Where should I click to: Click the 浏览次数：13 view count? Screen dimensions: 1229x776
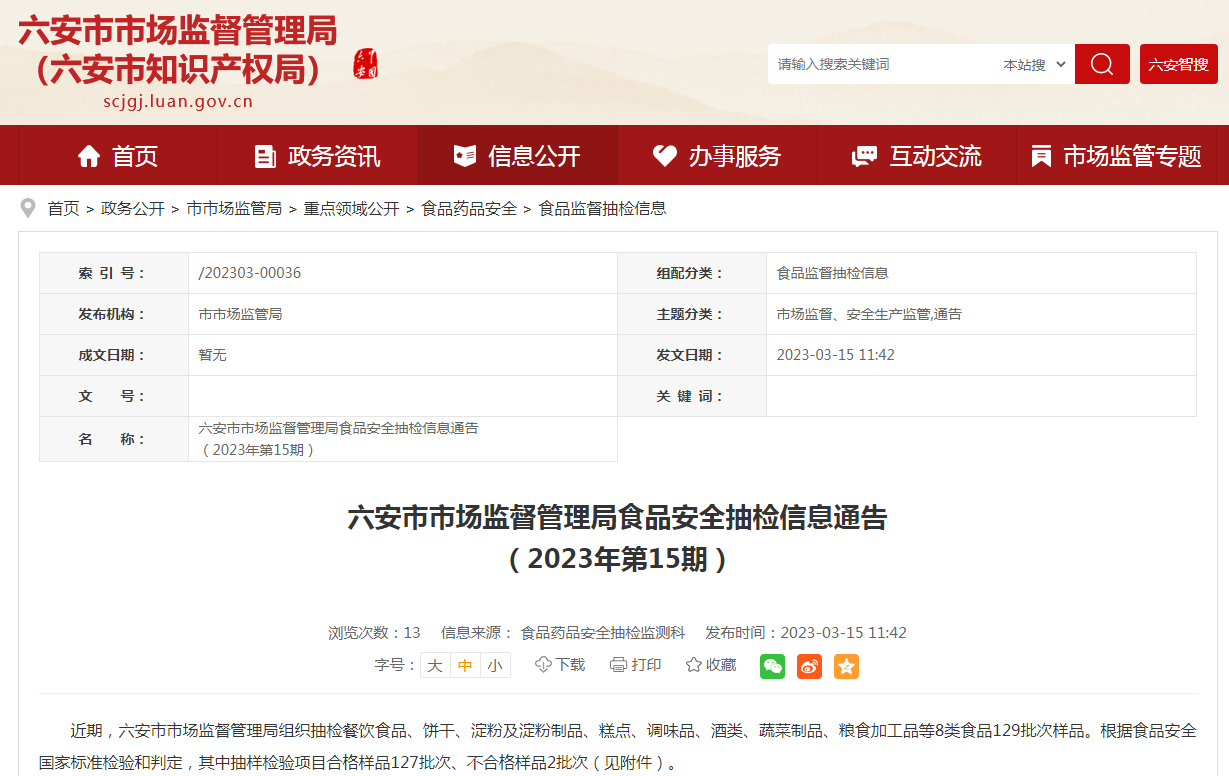(x=374, y=633)
